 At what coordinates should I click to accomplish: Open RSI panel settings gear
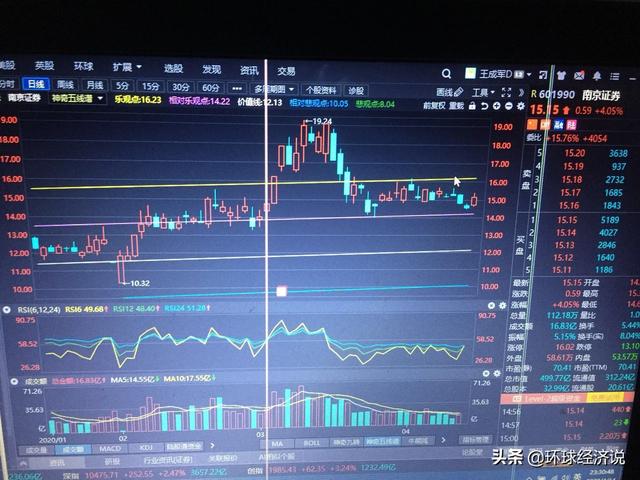pyautogui.click(x=502, y=306)
